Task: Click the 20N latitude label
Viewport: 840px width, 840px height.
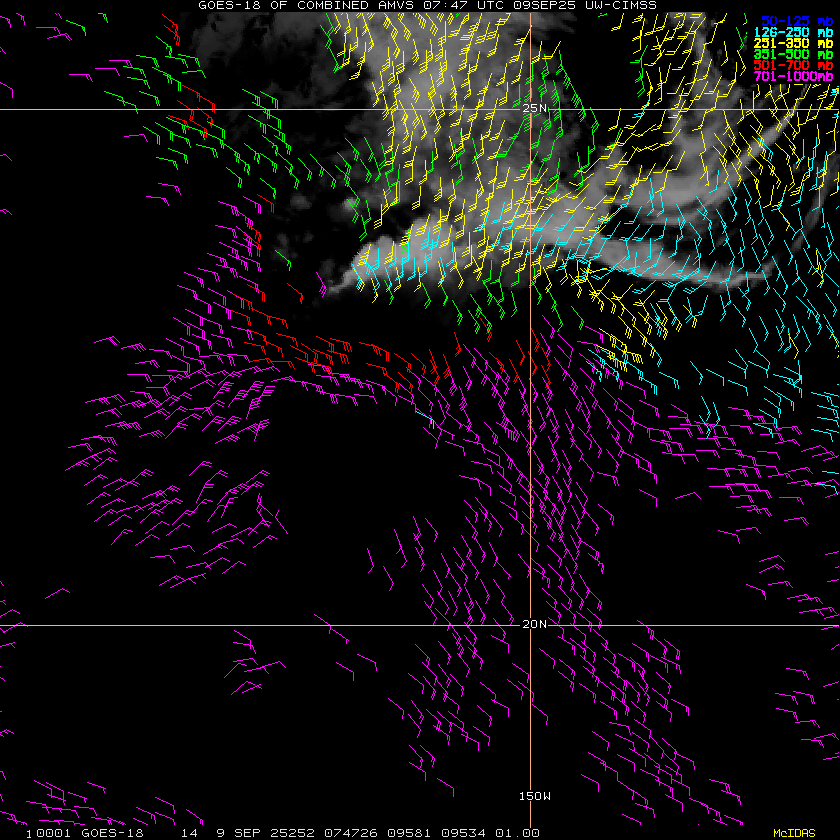Action: coord(535,625)
